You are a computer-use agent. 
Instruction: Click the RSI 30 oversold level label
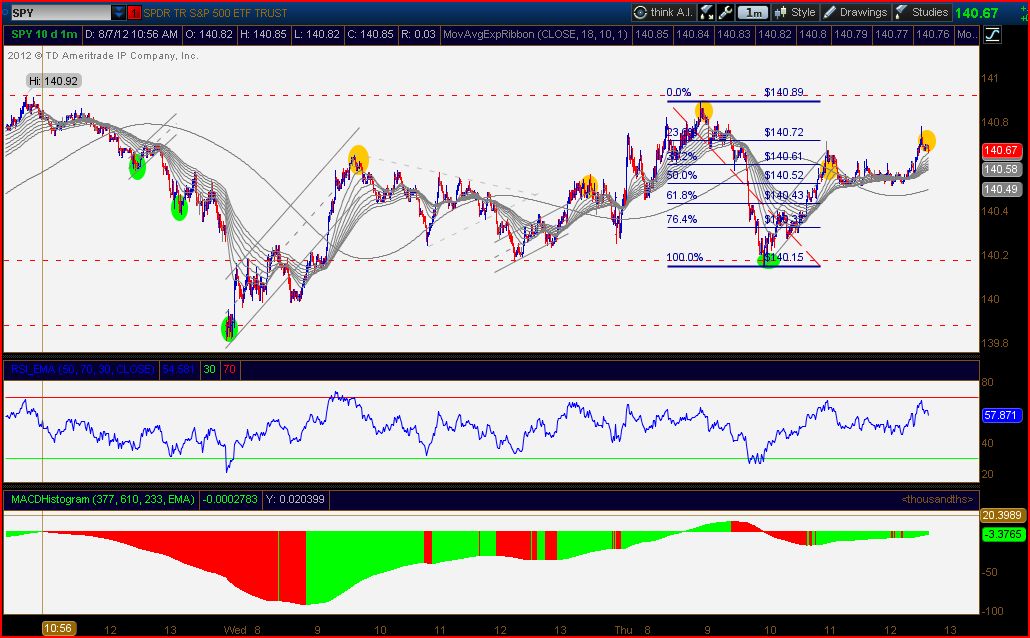pos(209,369)
